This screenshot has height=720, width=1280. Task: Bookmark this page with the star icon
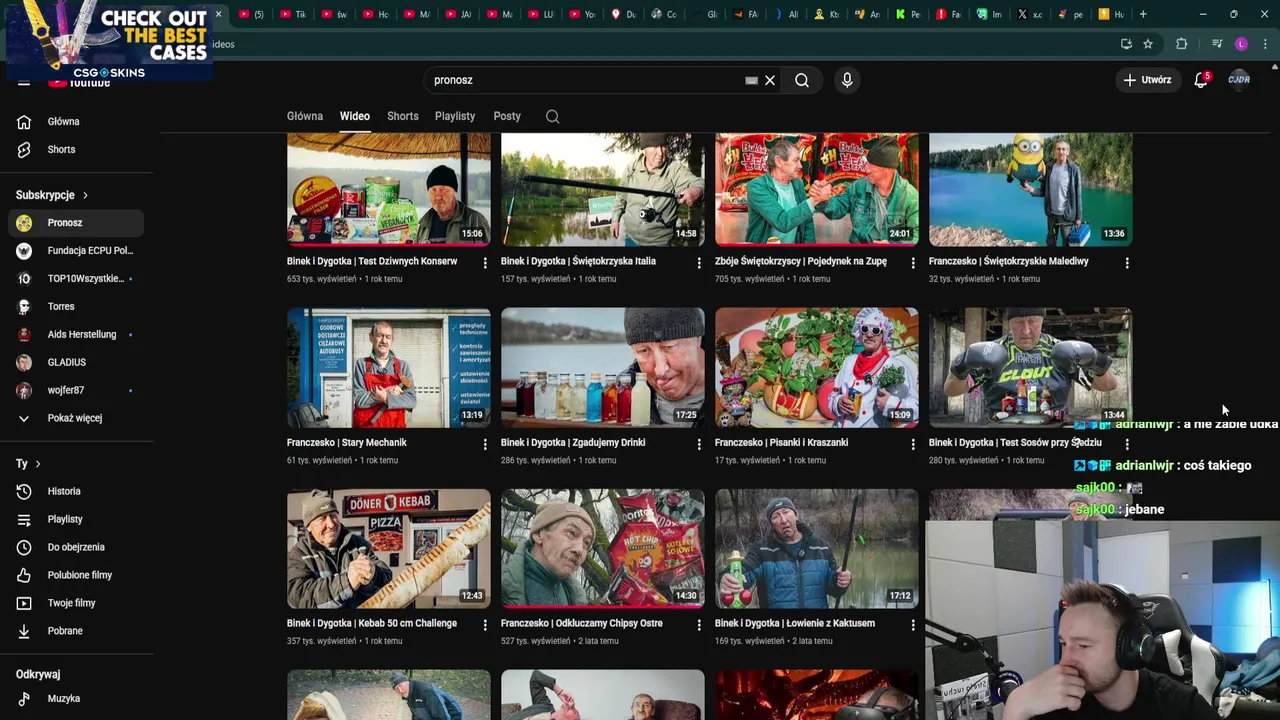[1148, 44]
